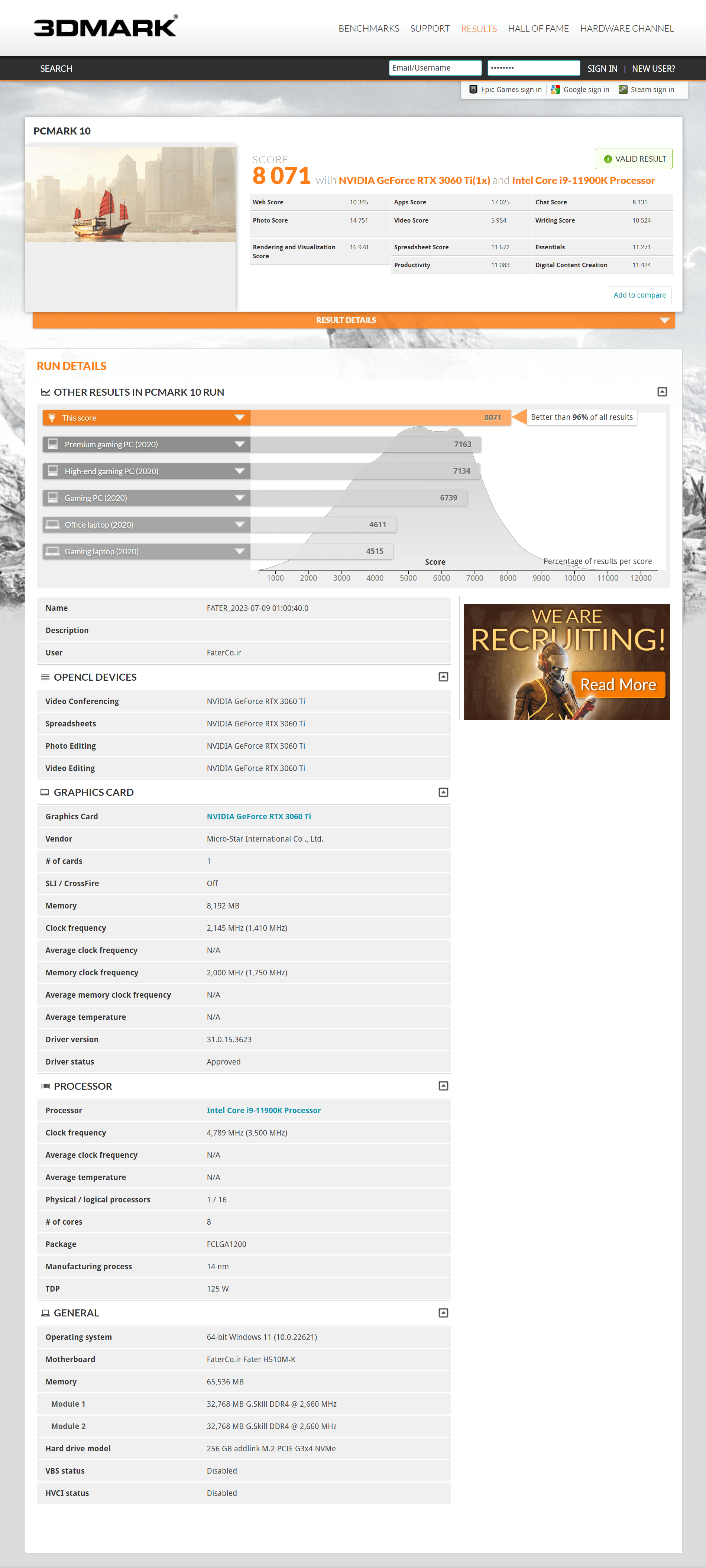Viewport: 706px width, 1568px height.
Task: Open Intel Core i9-11900K Processor score link
Action: pos(583,180)
